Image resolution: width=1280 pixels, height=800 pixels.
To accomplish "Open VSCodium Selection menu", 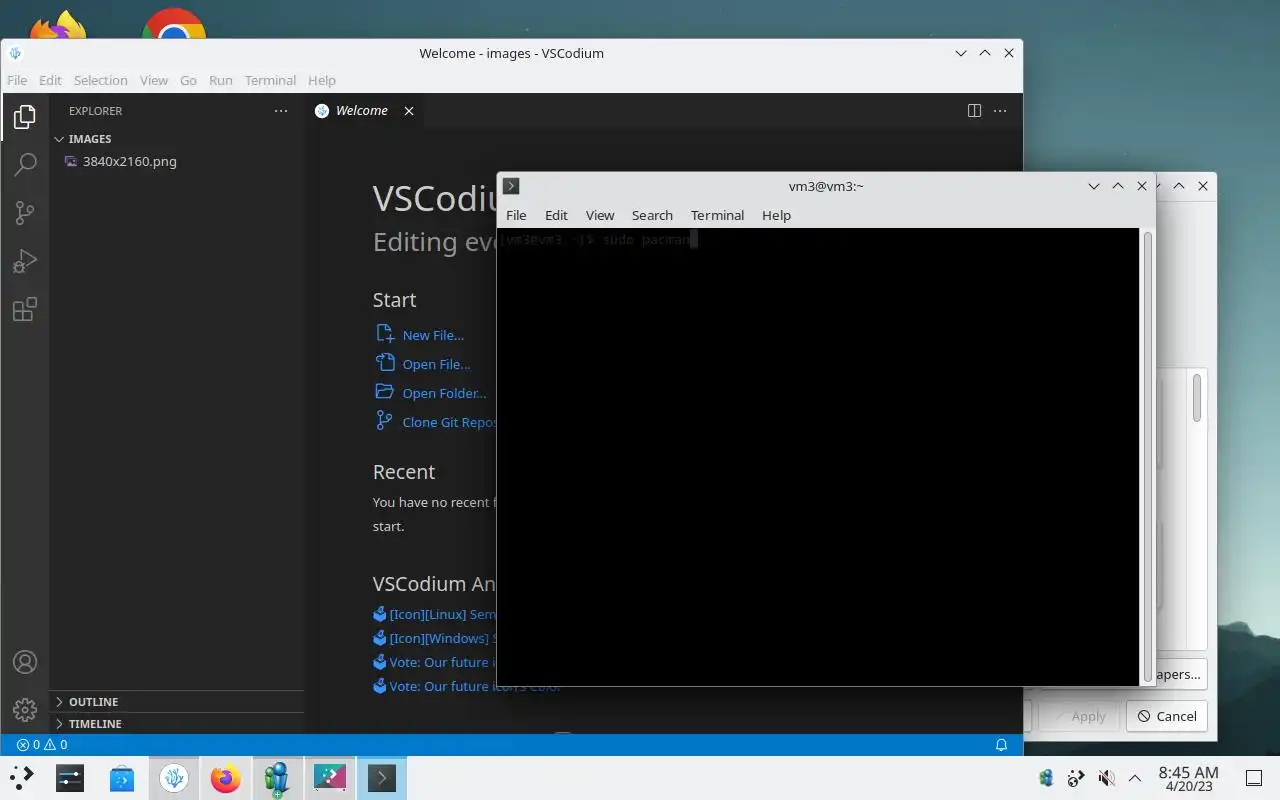I will [100, 80].
